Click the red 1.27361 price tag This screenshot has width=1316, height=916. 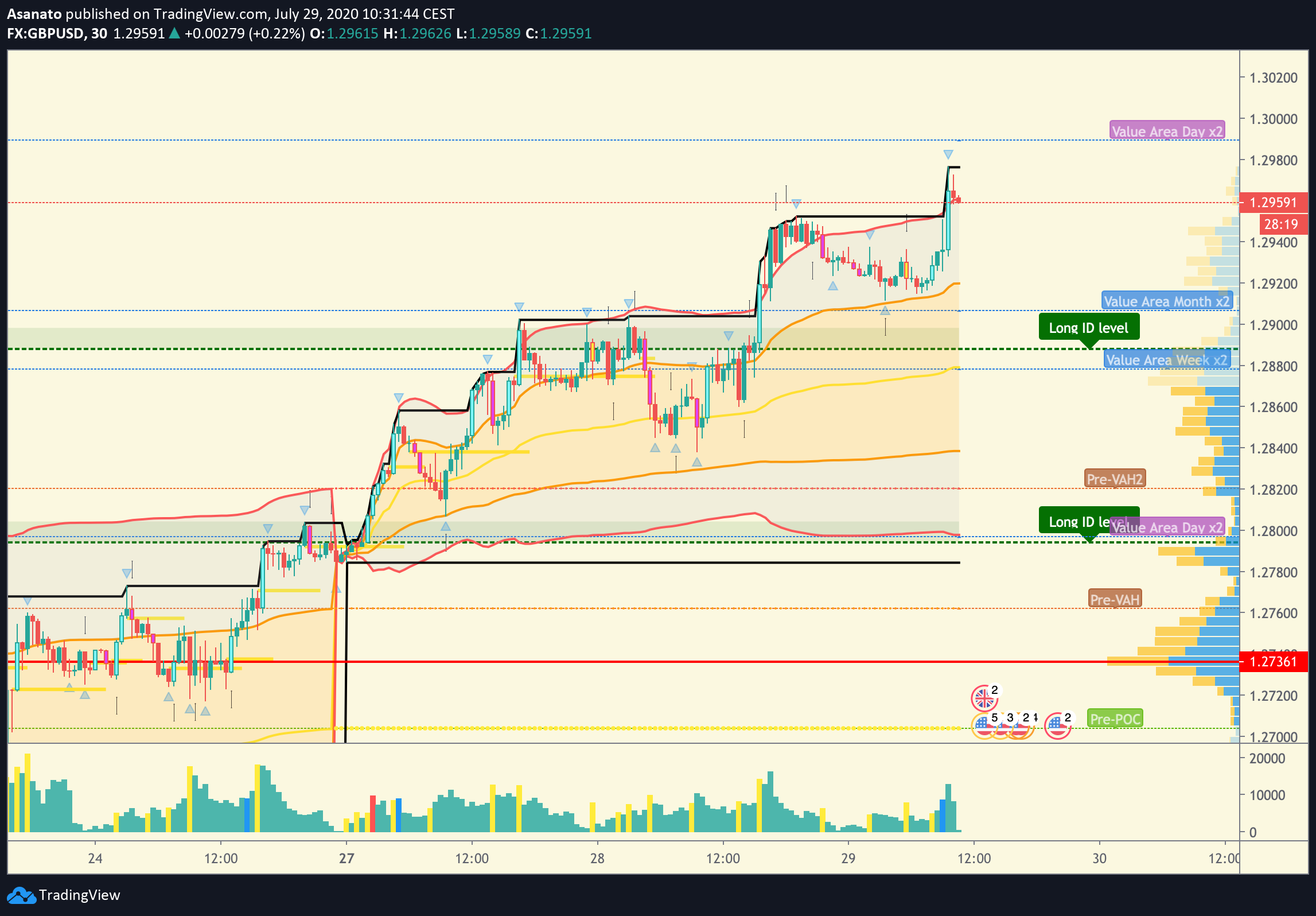pos(1274,661)
